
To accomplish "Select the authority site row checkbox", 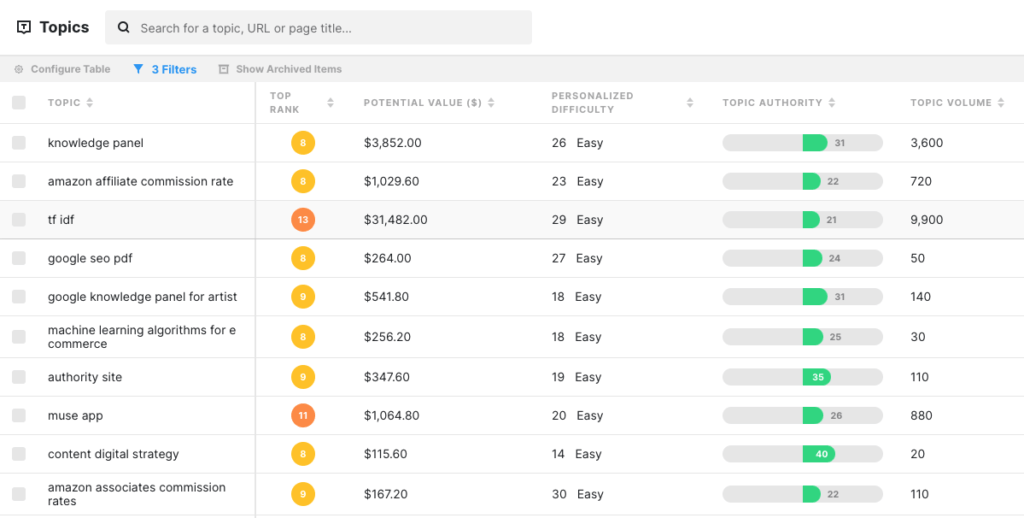I will 19,377.
